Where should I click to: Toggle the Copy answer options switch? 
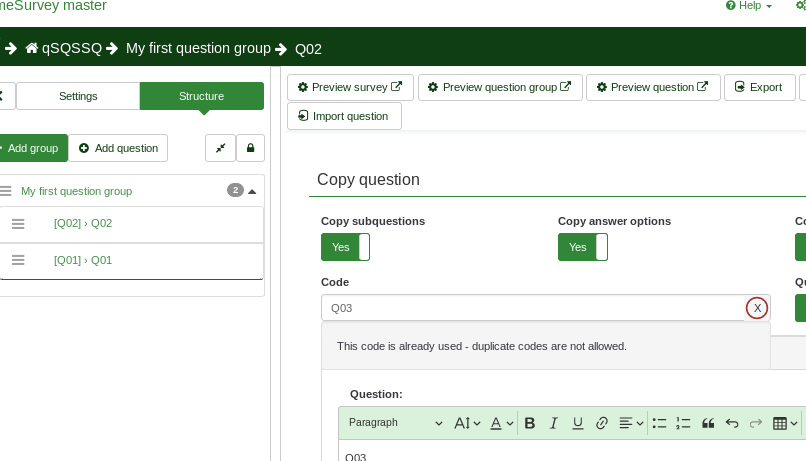pyautogui.click(x=582, y=247)
